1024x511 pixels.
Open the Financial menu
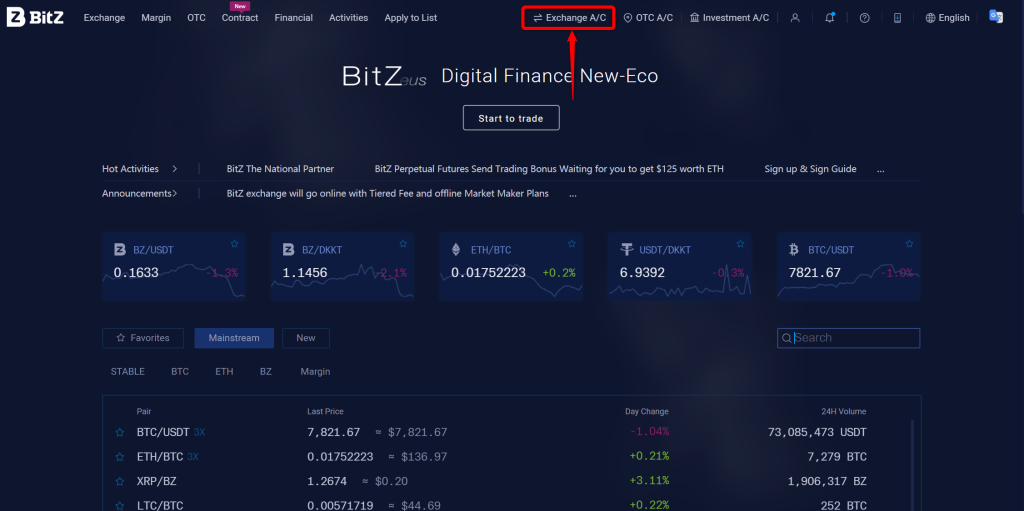tap(293, 18)
